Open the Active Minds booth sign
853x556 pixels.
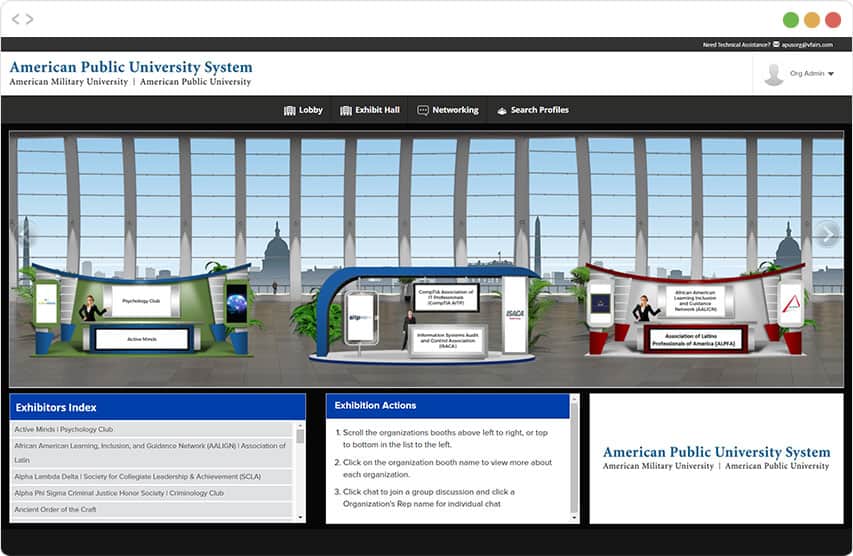pyautogui.click(x=142, y=339)
